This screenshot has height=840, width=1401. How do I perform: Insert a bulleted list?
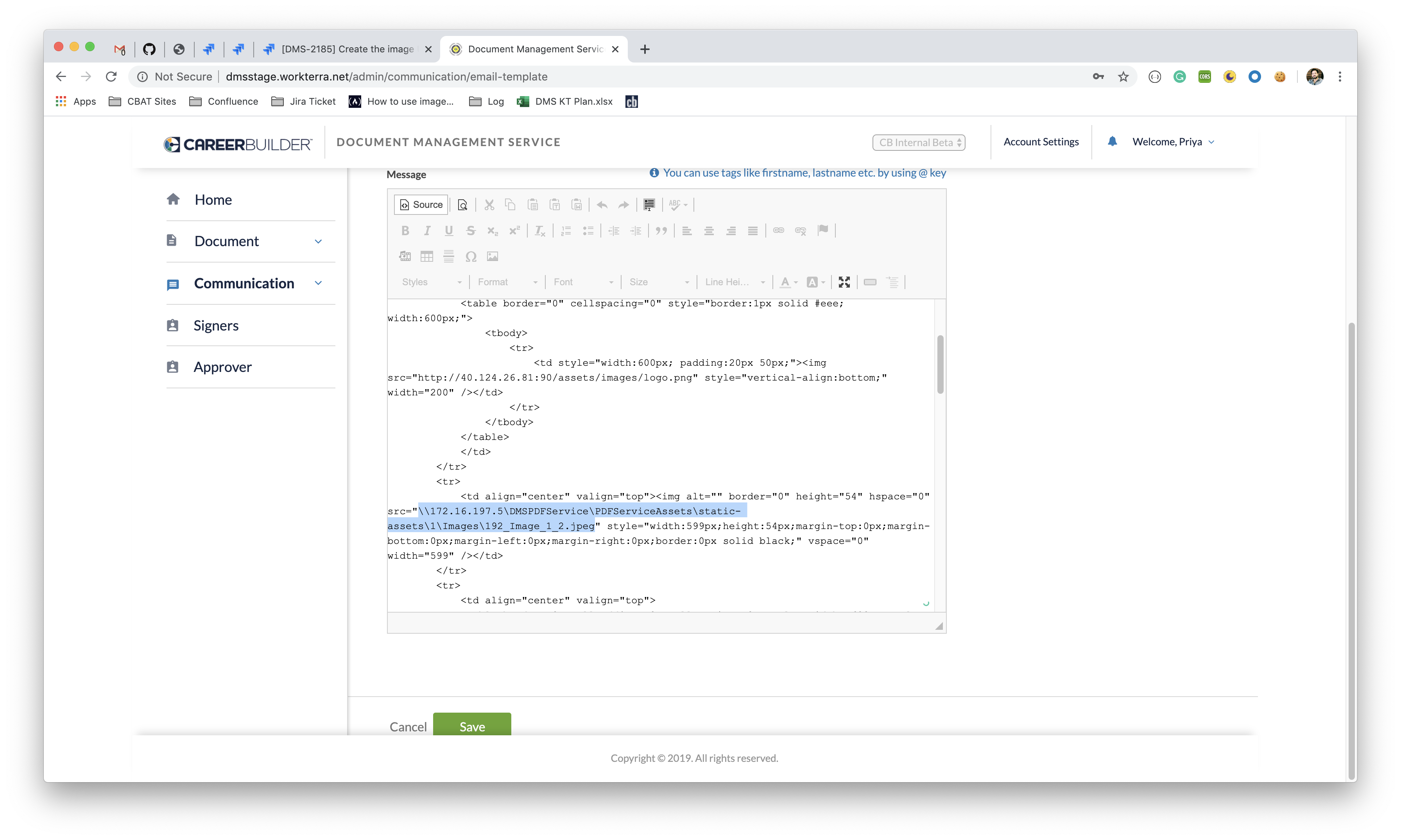588,231
